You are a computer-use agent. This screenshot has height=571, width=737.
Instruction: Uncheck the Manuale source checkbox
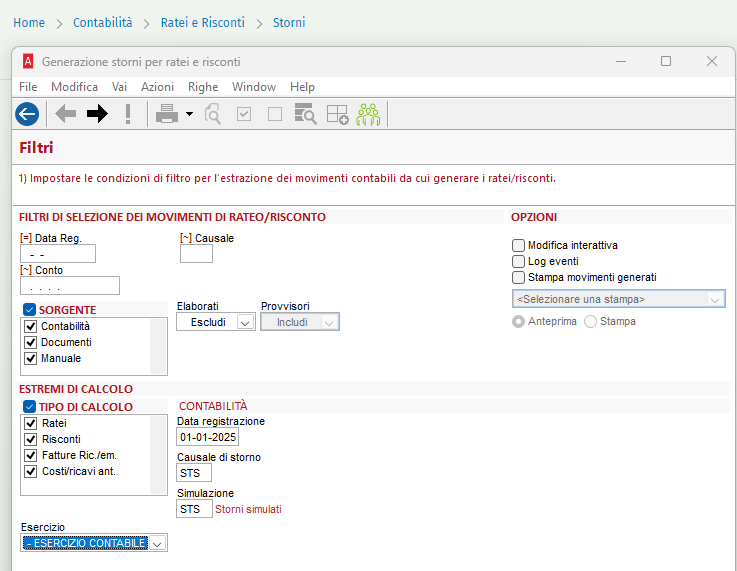tap(31, 358)
